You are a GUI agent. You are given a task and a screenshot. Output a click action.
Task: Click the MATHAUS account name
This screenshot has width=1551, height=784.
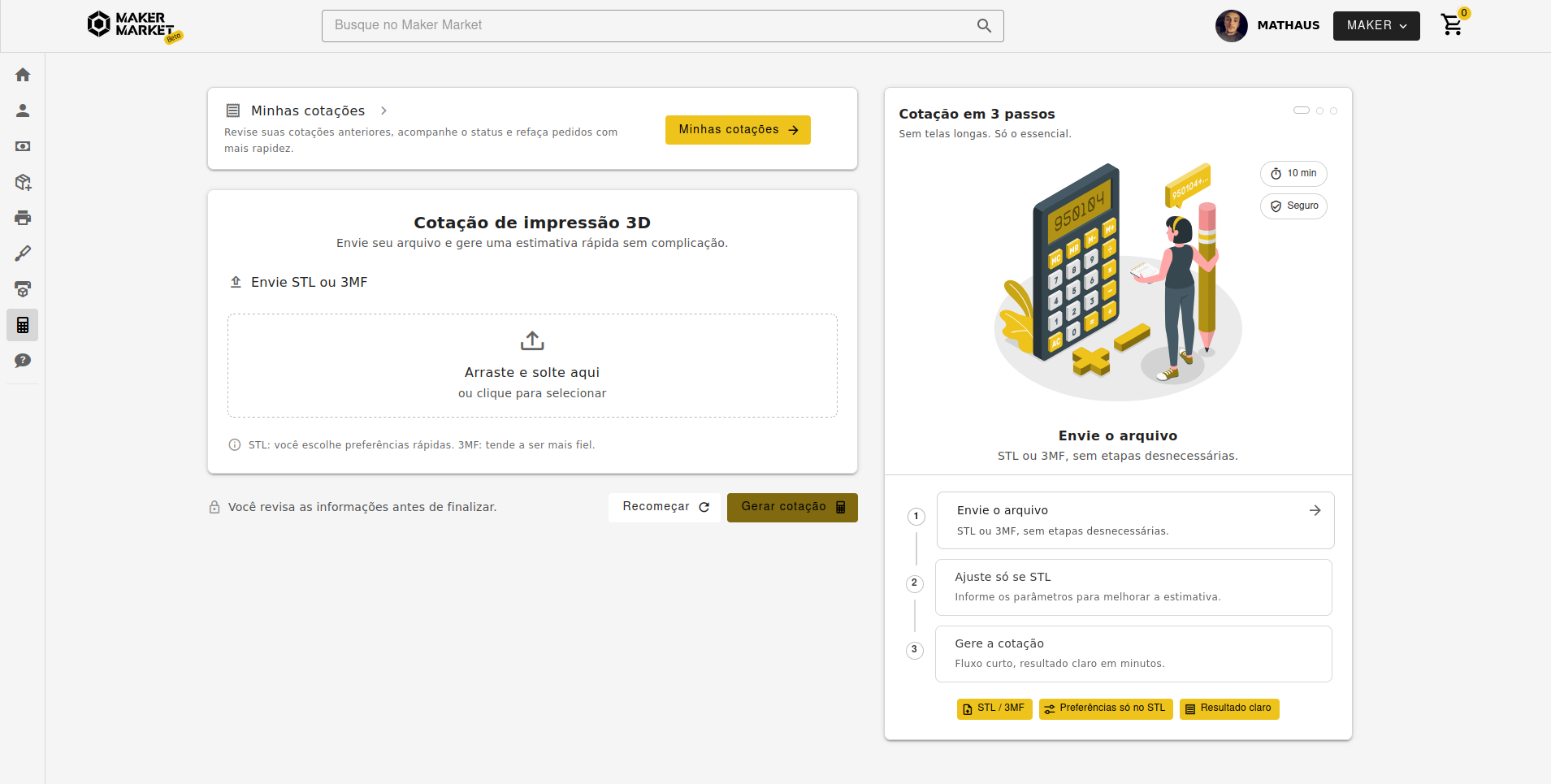pos(1288,25)
